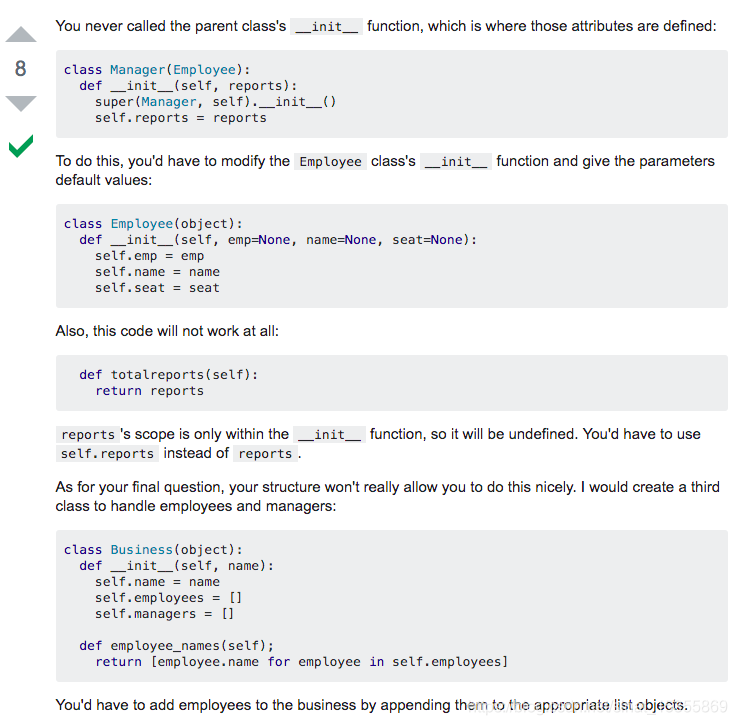Click the line 'self.reports = reports'

[x=181, y=118]
